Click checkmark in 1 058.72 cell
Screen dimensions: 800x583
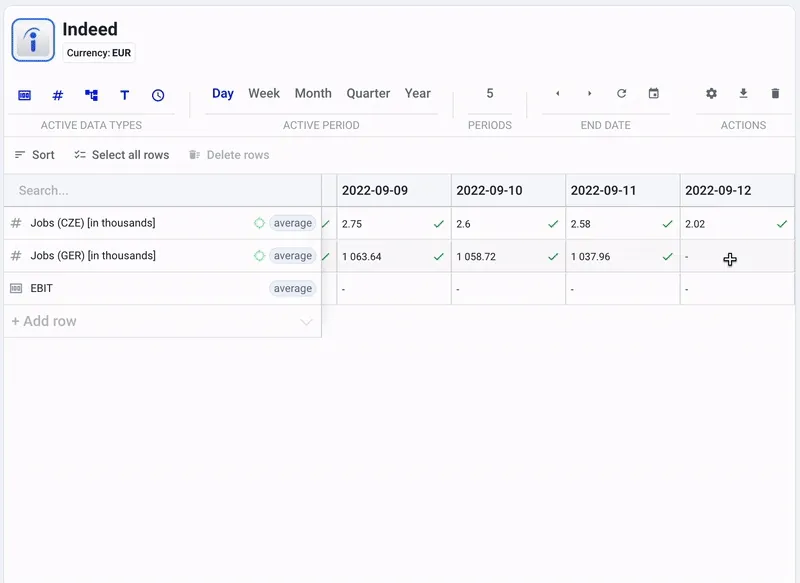pos(553,257)
